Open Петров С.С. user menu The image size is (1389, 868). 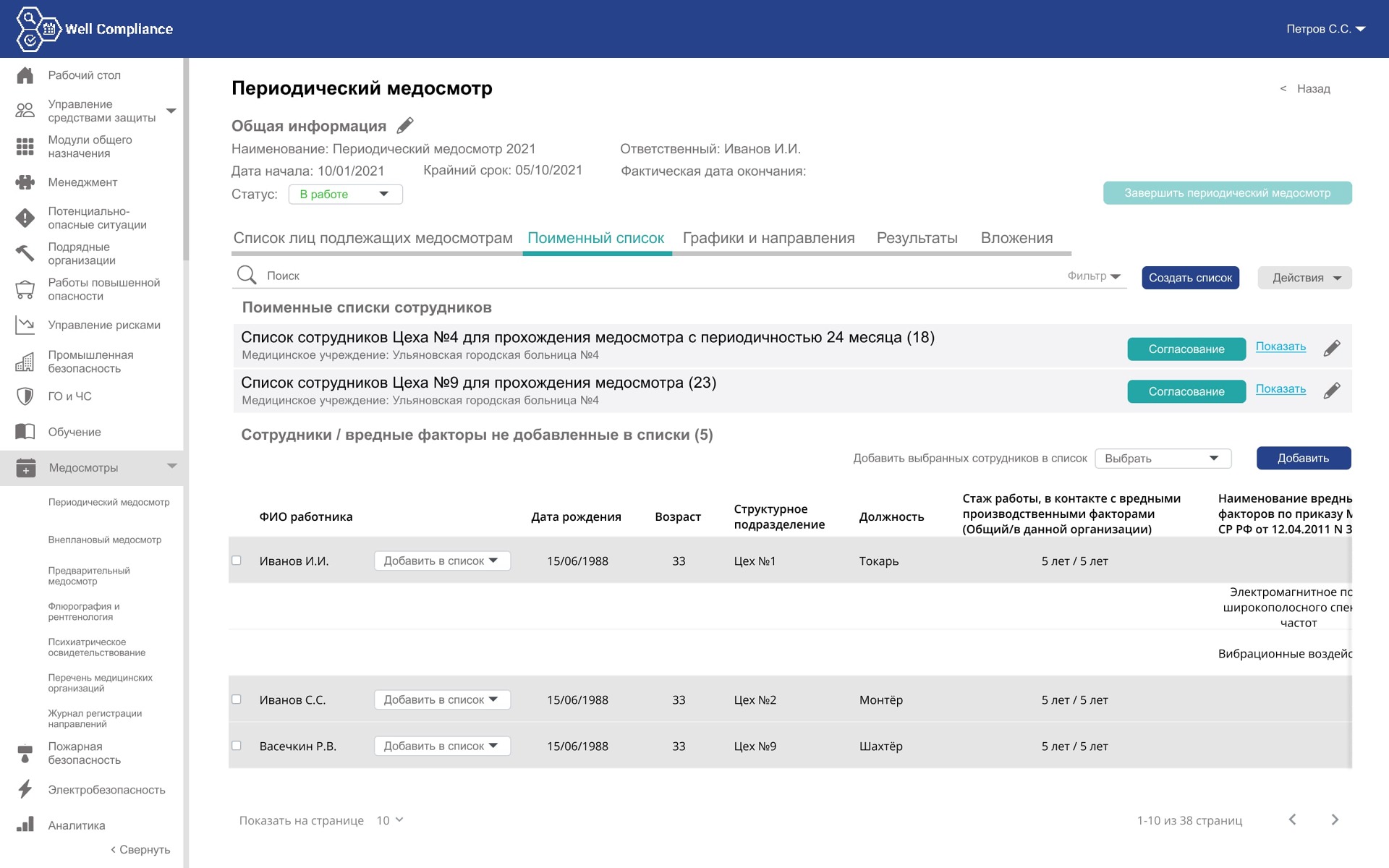coord(1325,29)
